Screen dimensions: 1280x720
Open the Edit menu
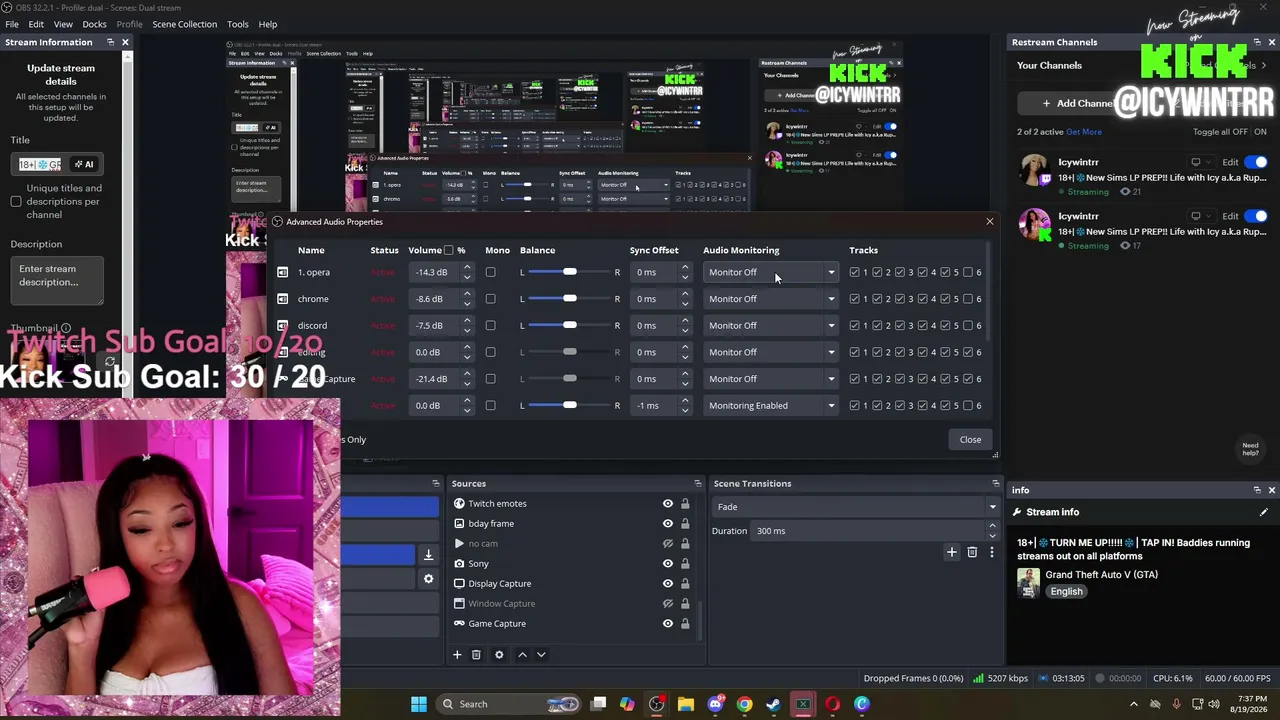[x=36, y=24]
